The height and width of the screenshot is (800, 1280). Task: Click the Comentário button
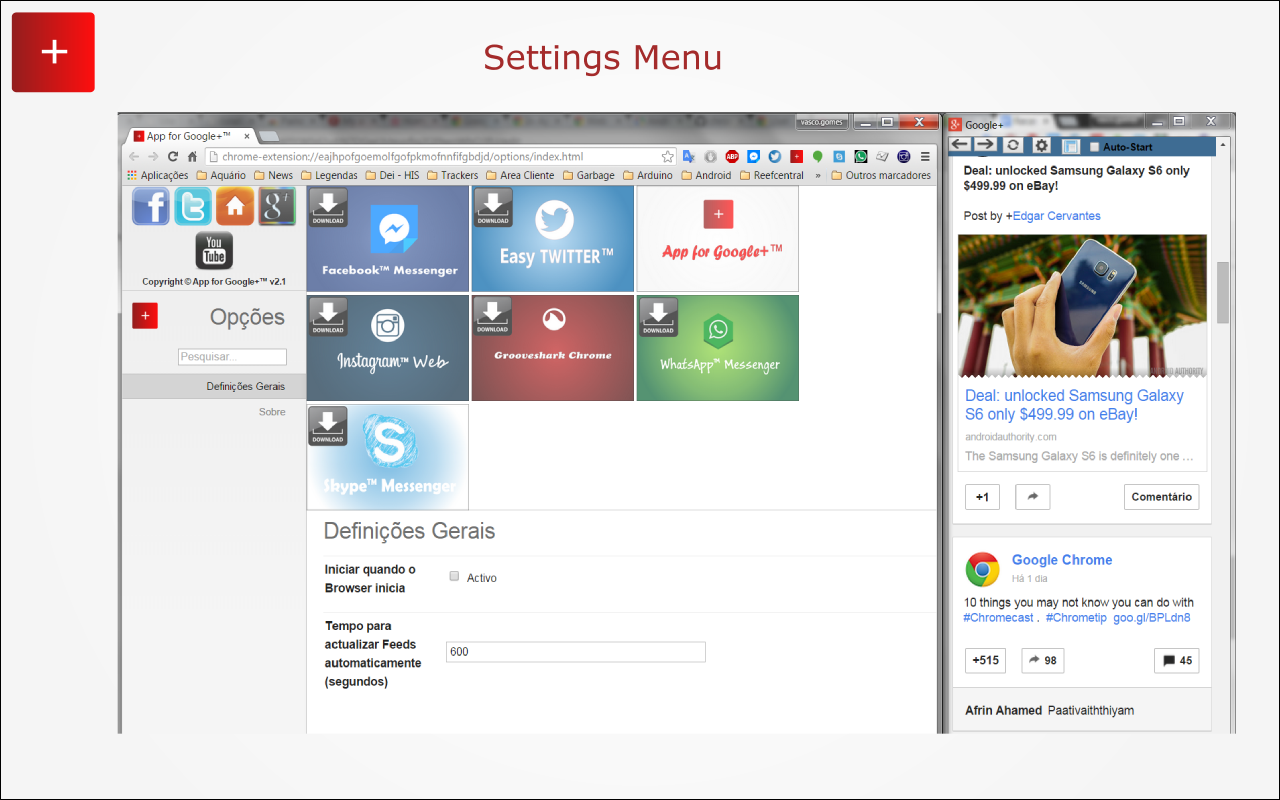(1161, 497)
